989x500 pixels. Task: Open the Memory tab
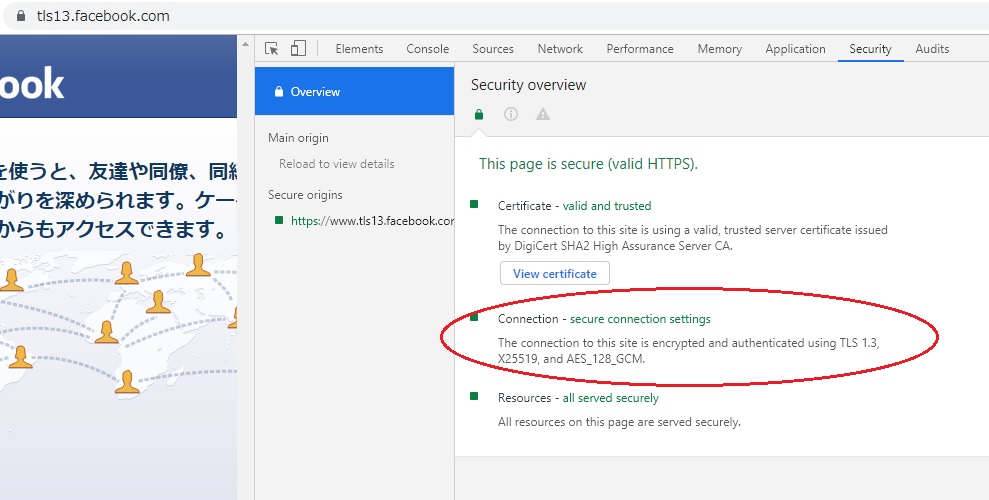pos(720,49)
